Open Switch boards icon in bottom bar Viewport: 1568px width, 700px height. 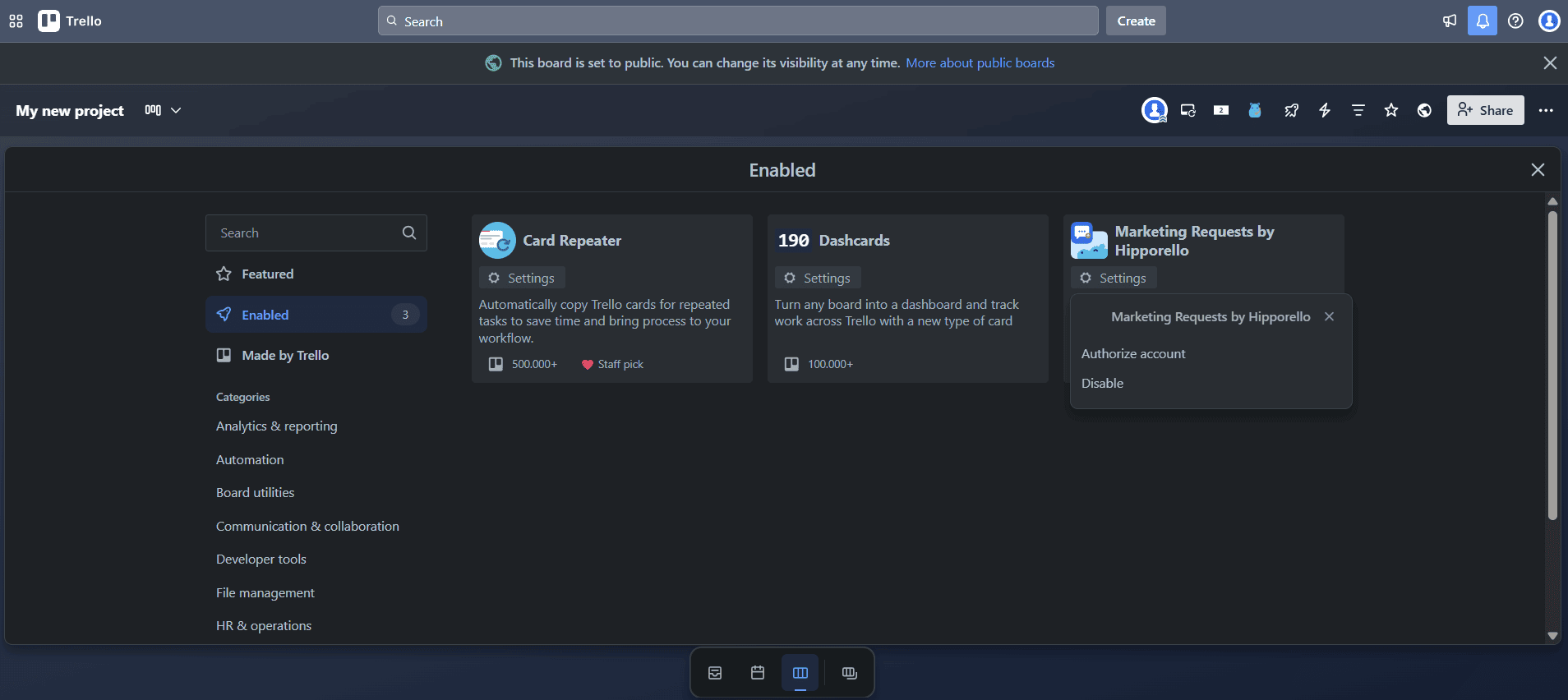[x=850, y=673]
